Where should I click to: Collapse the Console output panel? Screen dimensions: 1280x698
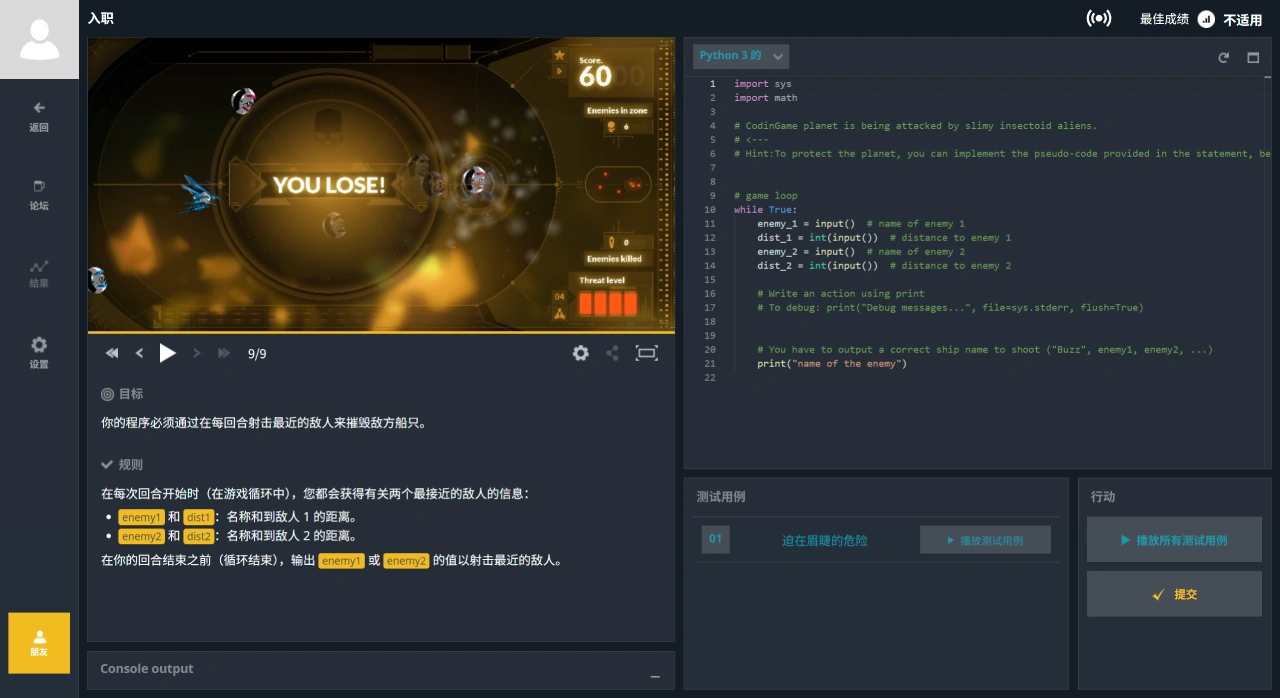click(x=655, y=676)
